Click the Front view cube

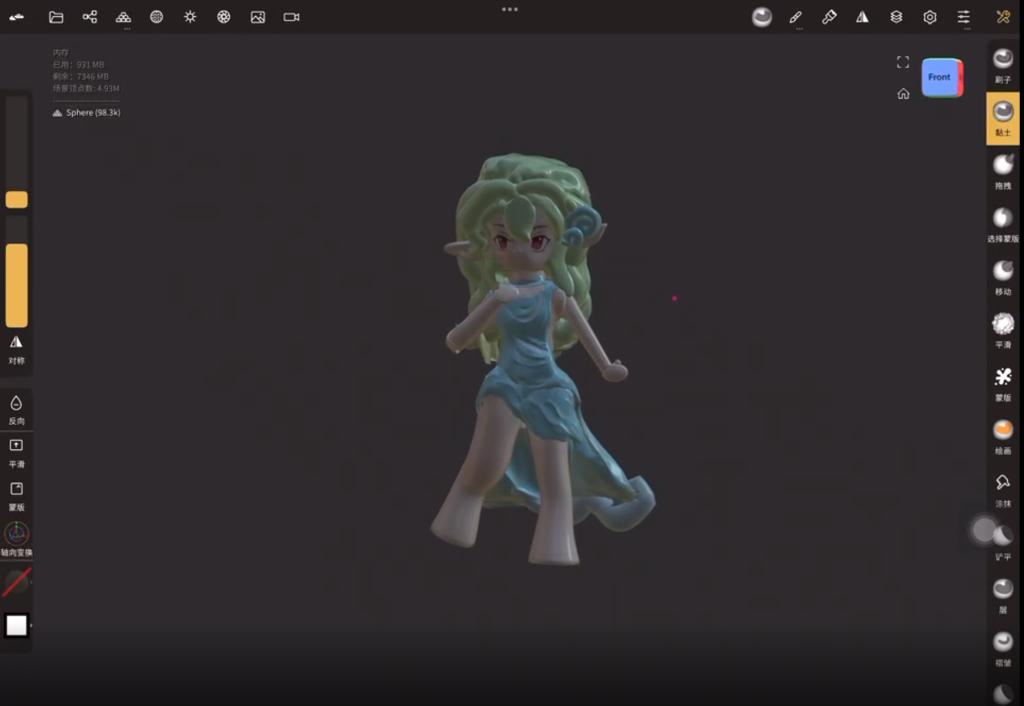[940, 78]
